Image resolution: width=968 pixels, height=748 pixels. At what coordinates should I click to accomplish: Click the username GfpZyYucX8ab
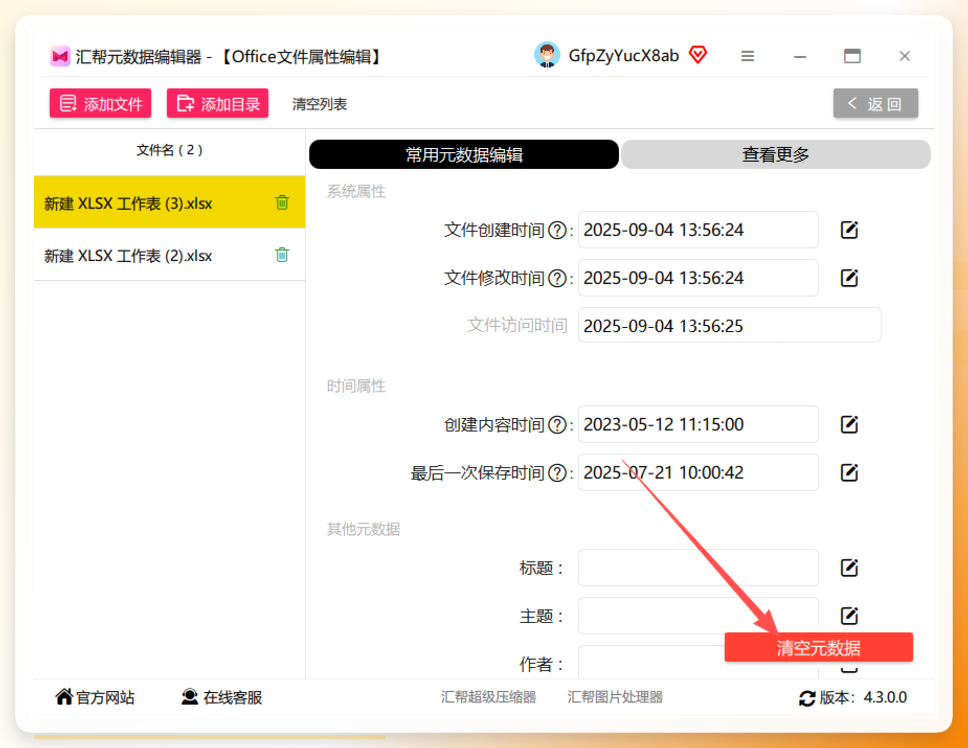click(624, 56)
